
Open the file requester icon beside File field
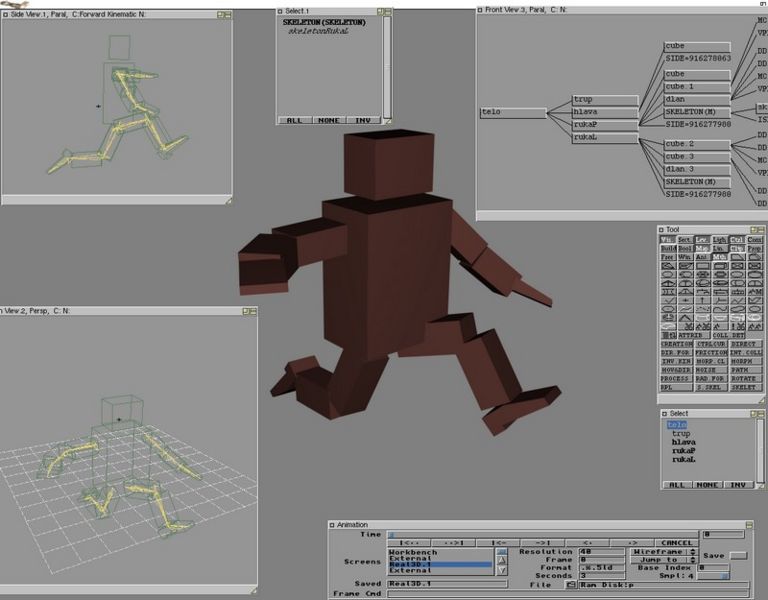pyautogui.click(x=571, y=585)
